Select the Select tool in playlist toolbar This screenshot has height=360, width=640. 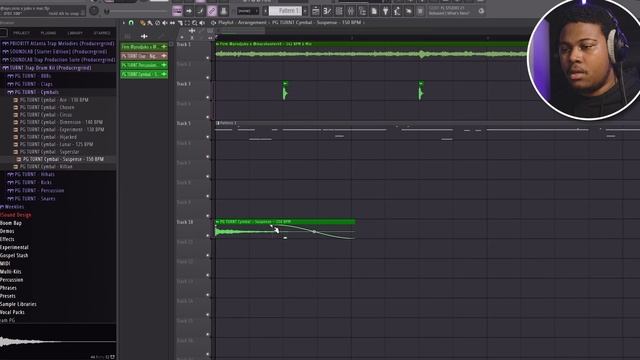(187, 23)
